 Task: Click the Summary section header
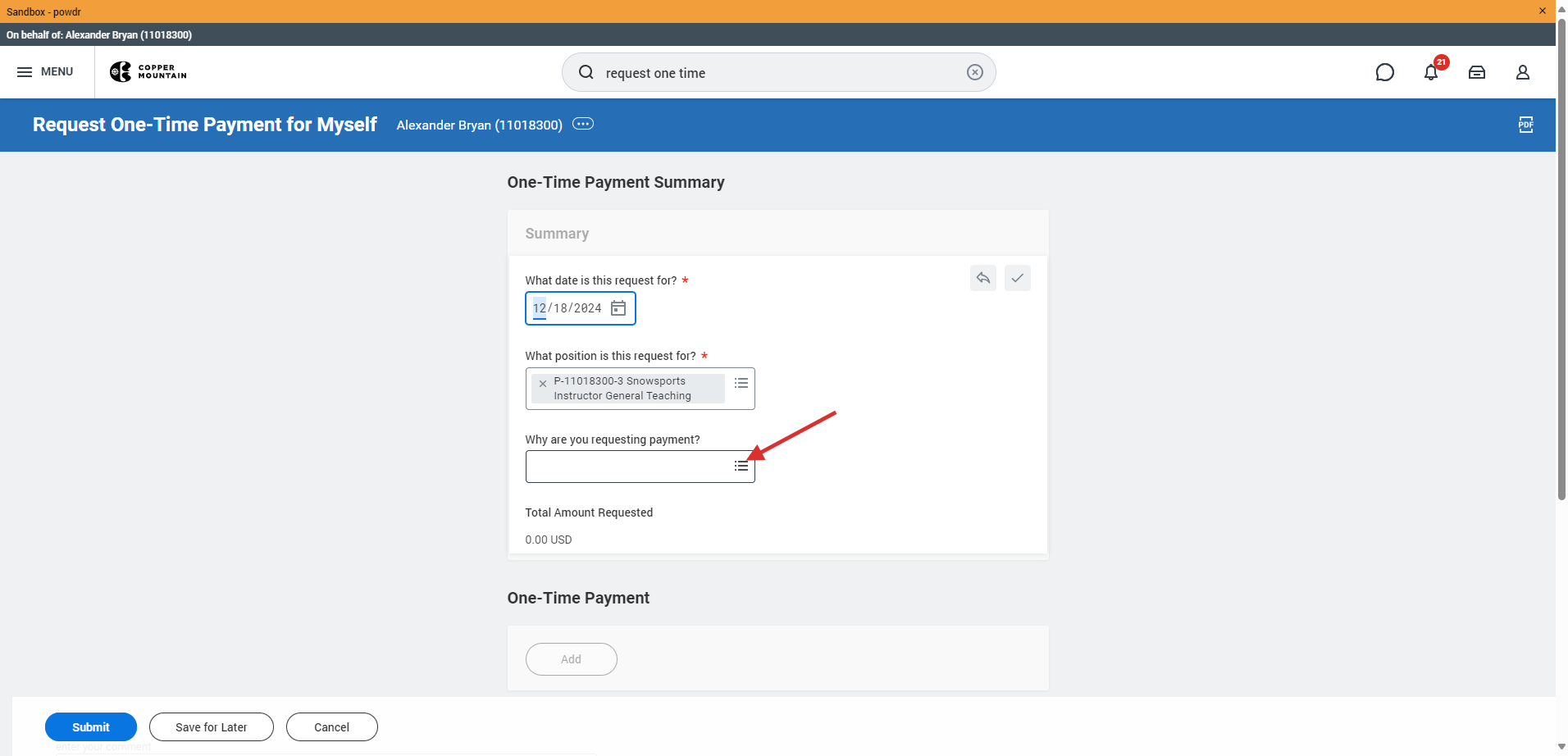pos(557,234)
